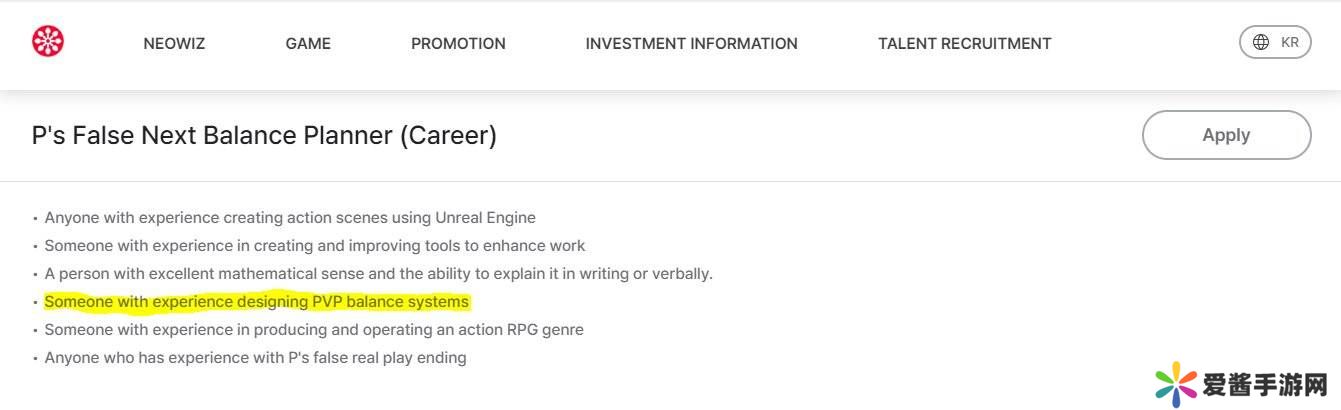Open the GAME menu
The height and width of the screenshot is (410, 1341).
click(308, 44)
